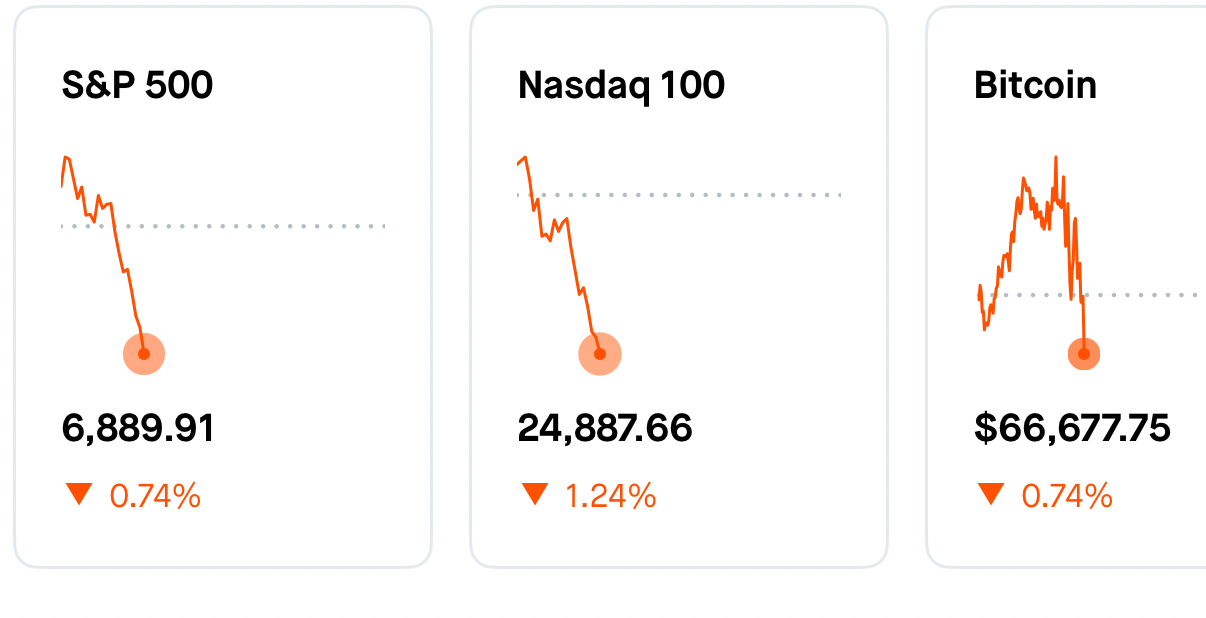The image size is (1206, 618).
Task: Open the S&P 500 card title
Action: tap(137, 86)
